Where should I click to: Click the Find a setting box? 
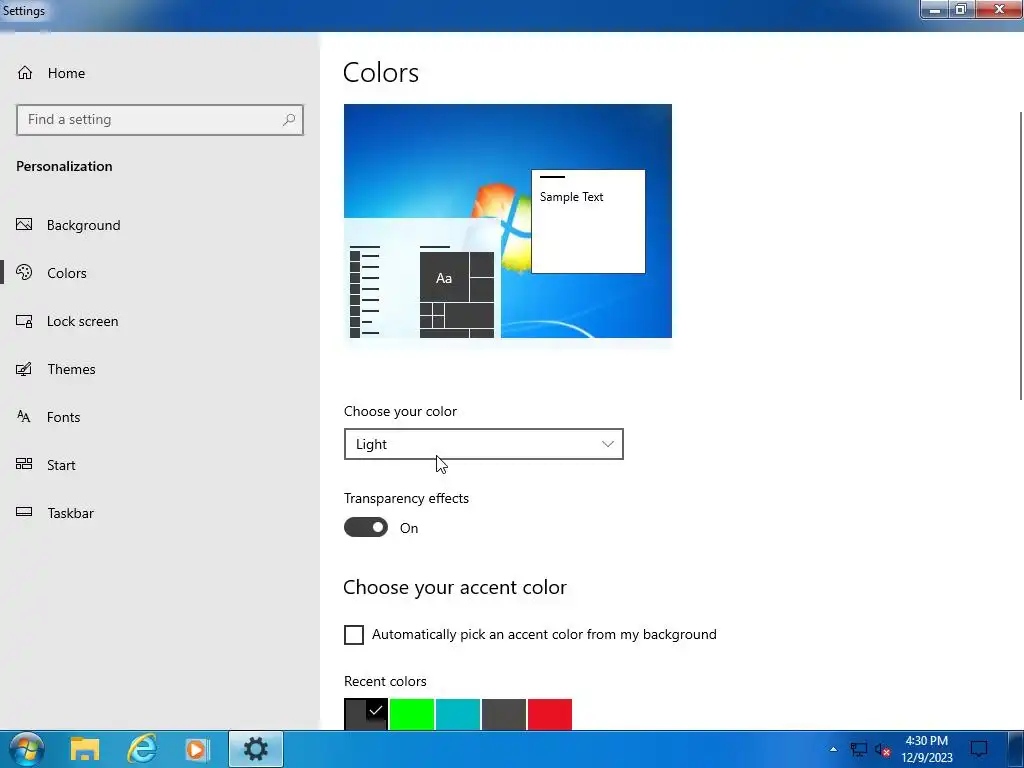point(160,120)
